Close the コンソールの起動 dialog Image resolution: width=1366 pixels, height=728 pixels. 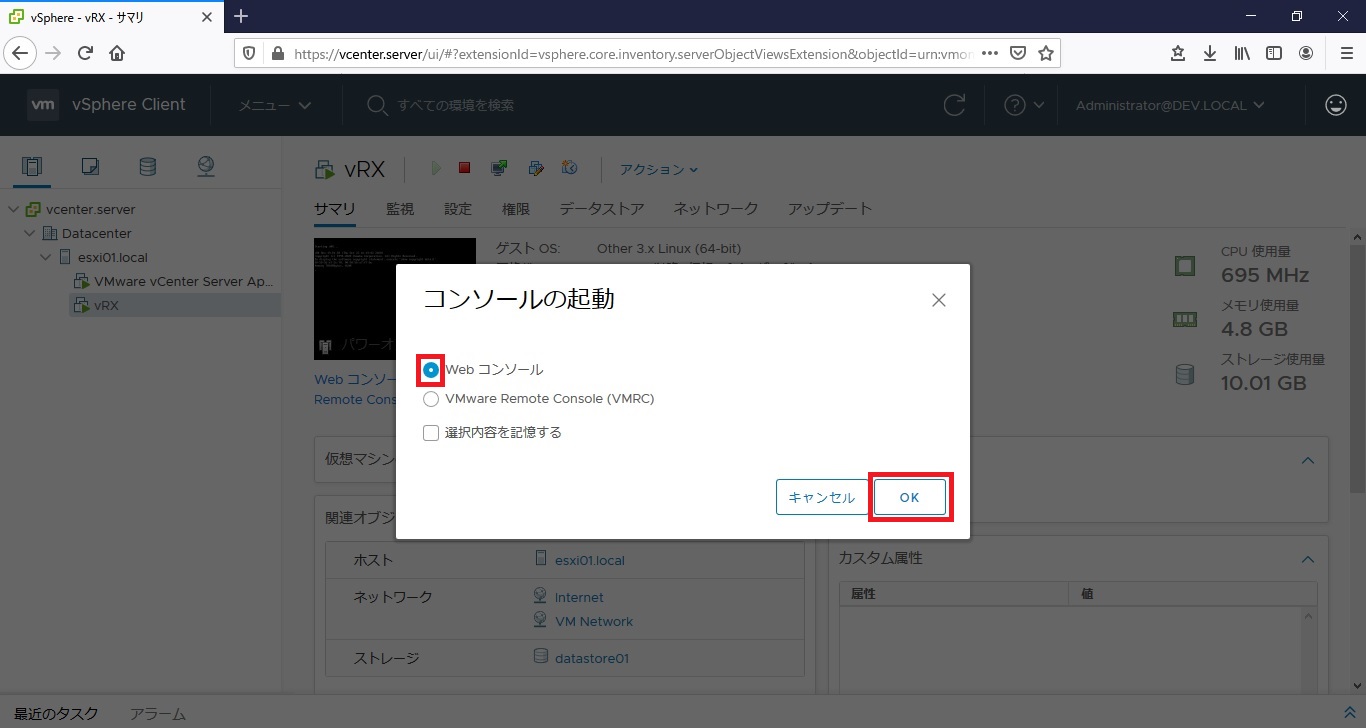tap(938, 300)
